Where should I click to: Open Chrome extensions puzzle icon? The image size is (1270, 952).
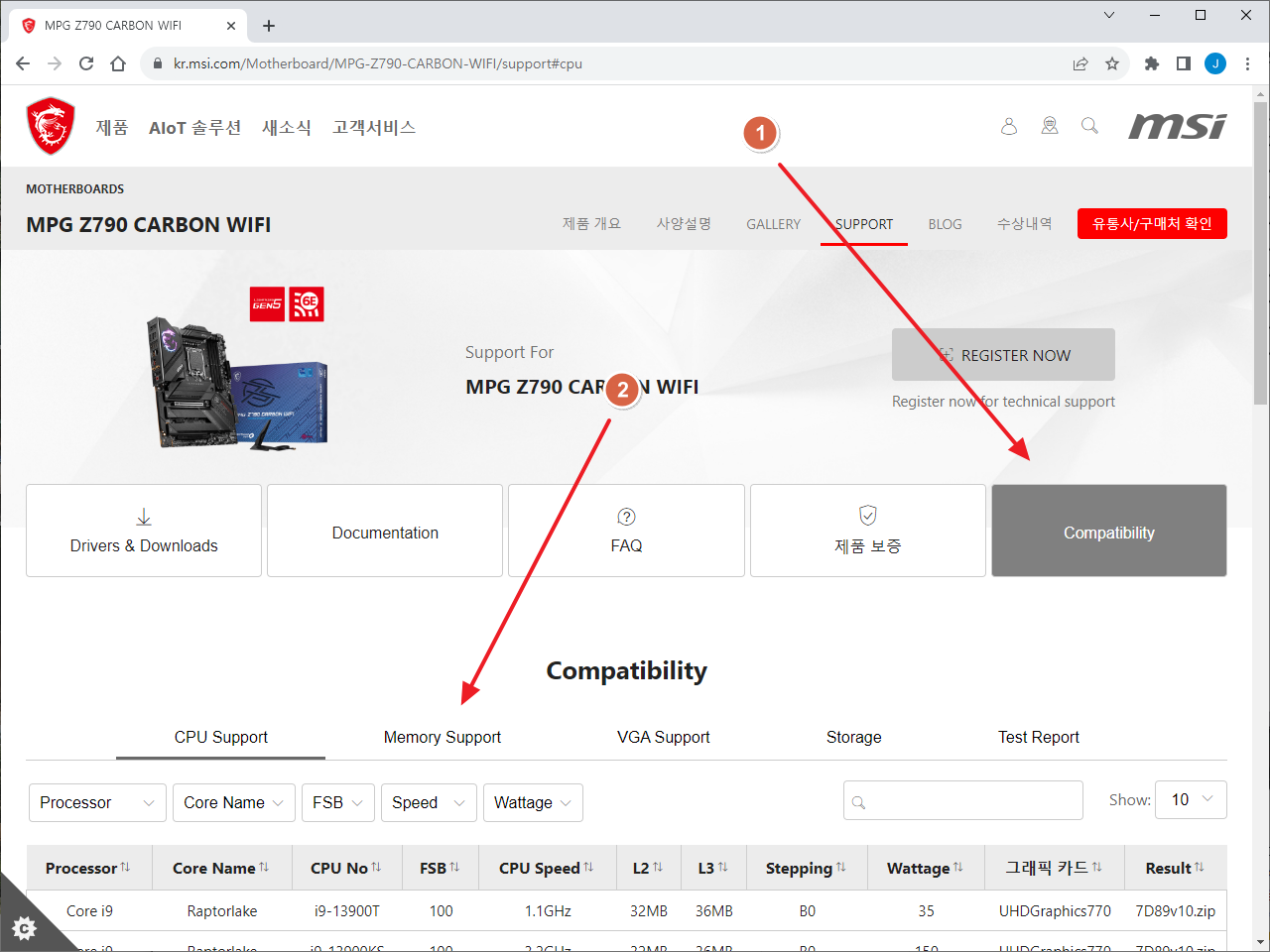[1152, 63]
